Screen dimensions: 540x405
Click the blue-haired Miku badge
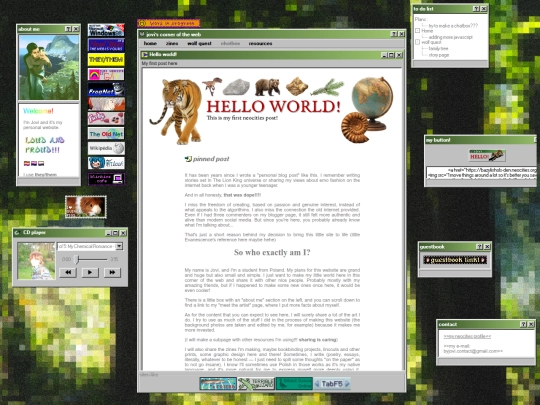tap(106, 163)
